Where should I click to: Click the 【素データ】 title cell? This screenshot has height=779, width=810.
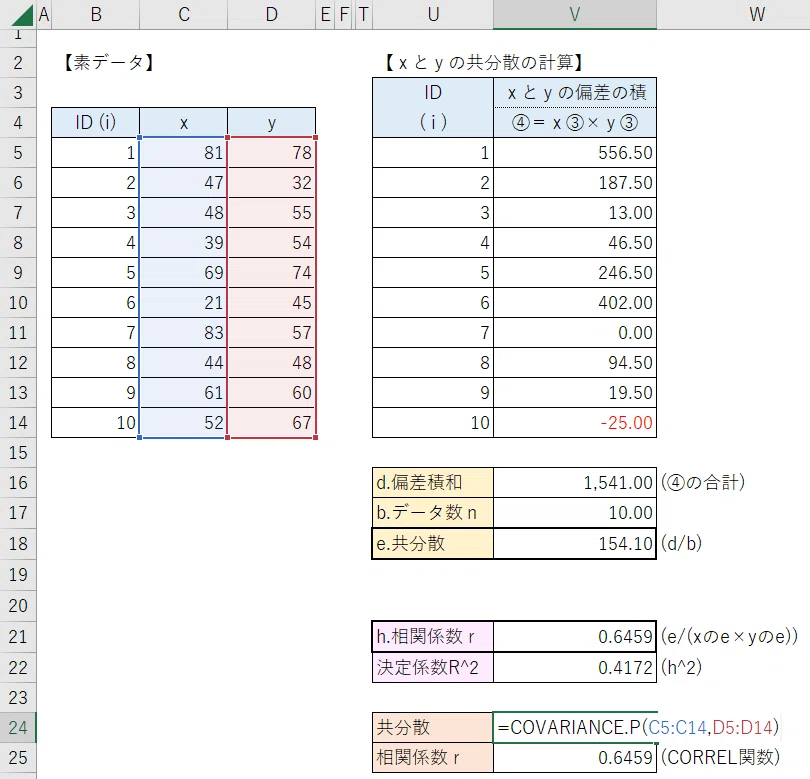click(109, 63)
